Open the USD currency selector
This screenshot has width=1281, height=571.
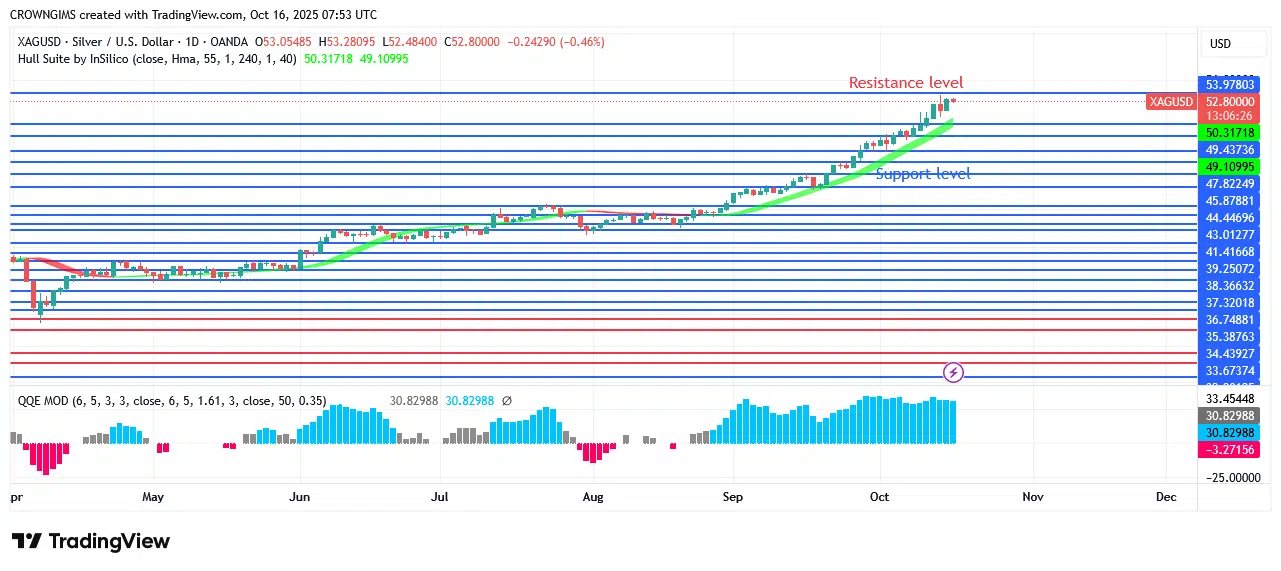click(1220, 44)
